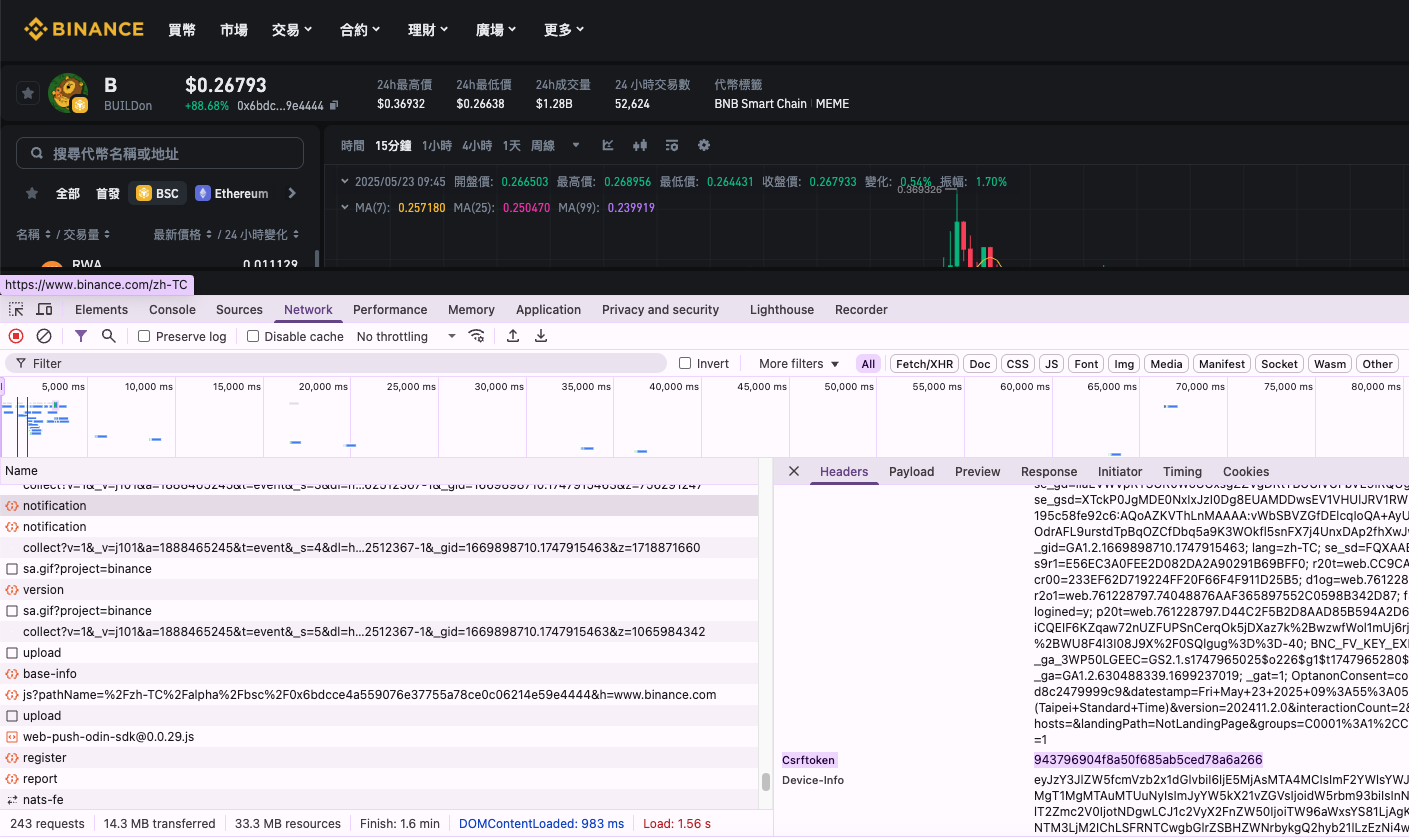Open the Timing tab

(x=1182, y=471)
